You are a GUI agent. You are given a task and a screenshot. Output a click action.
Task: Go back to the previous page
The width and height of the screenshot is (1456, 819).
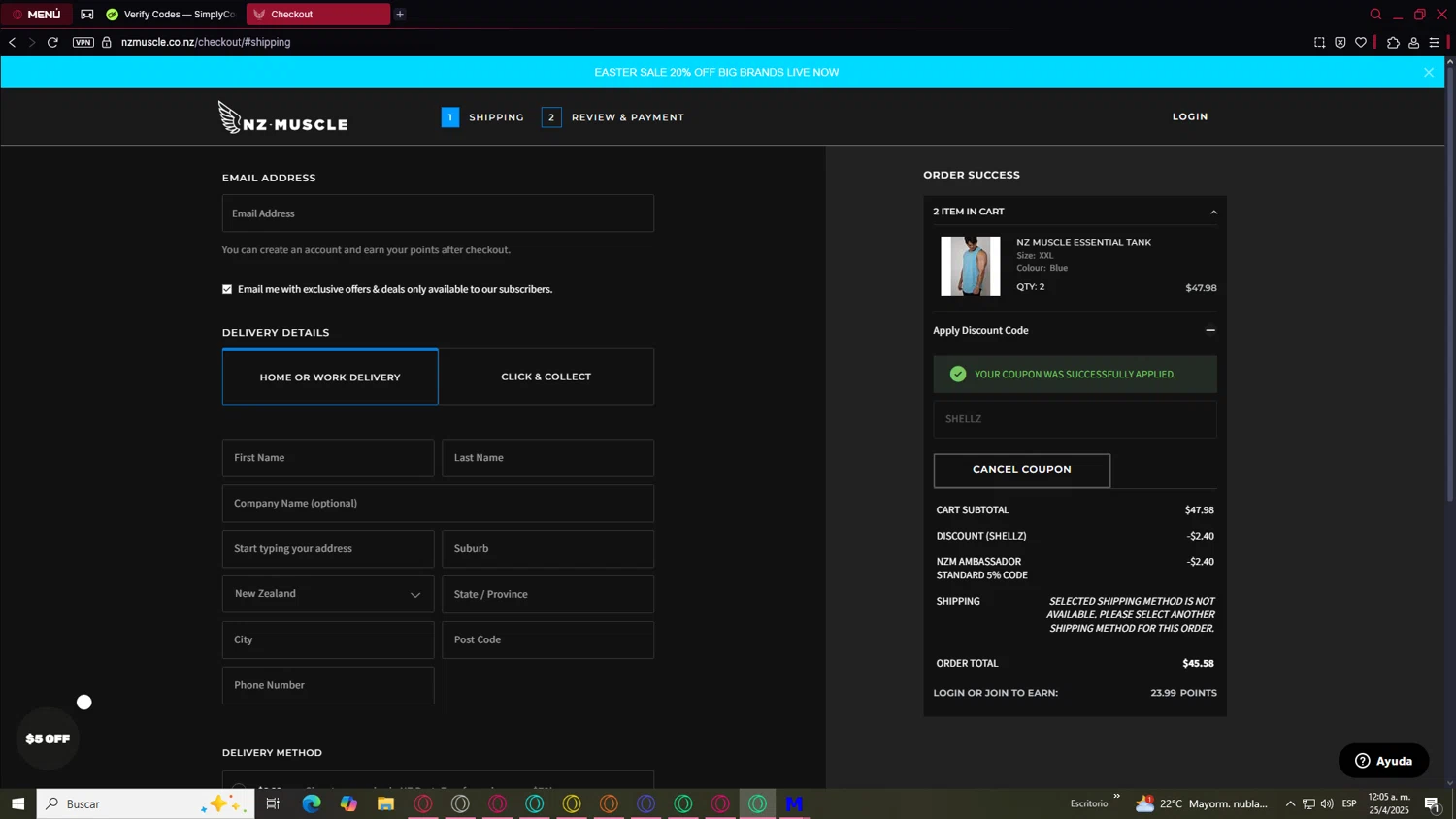(12, 43)
